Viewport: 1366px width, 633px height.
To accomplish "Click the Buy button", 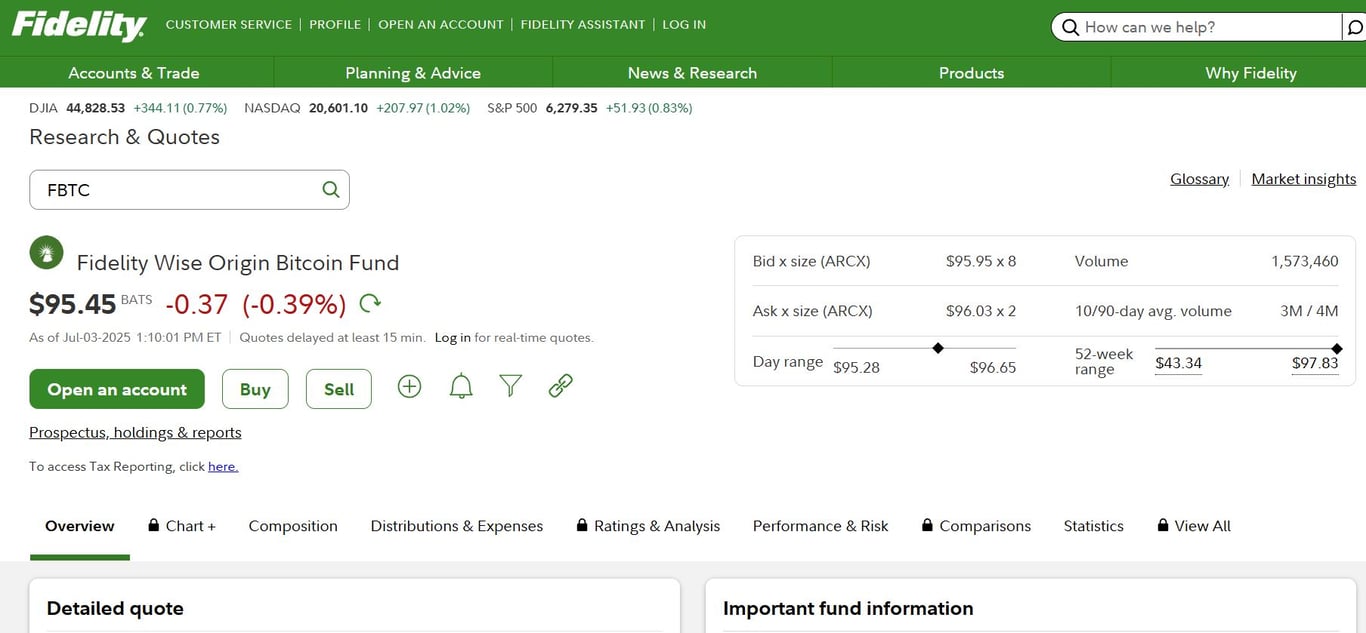I will [255, 388].
